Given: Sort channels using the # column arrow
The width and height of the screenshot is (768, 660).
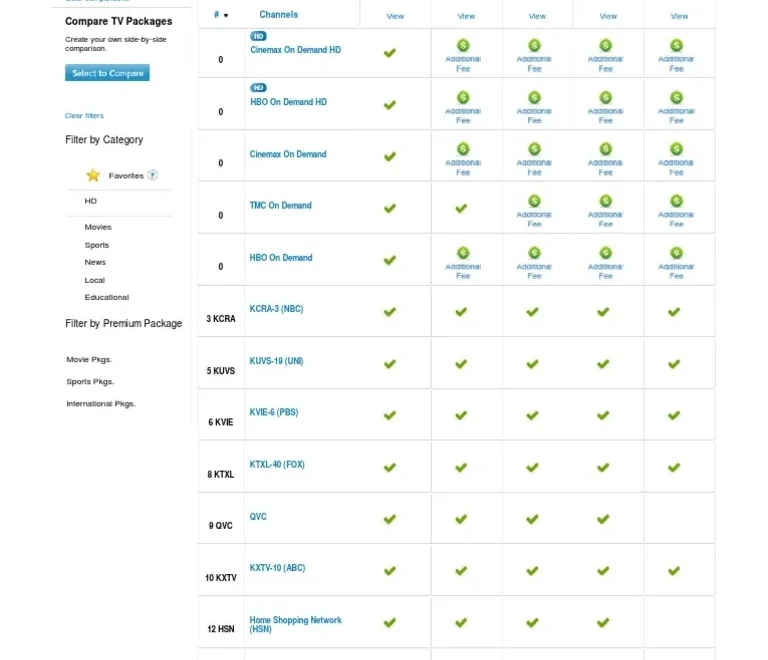Looking at the screenshot, I should 225,15.
